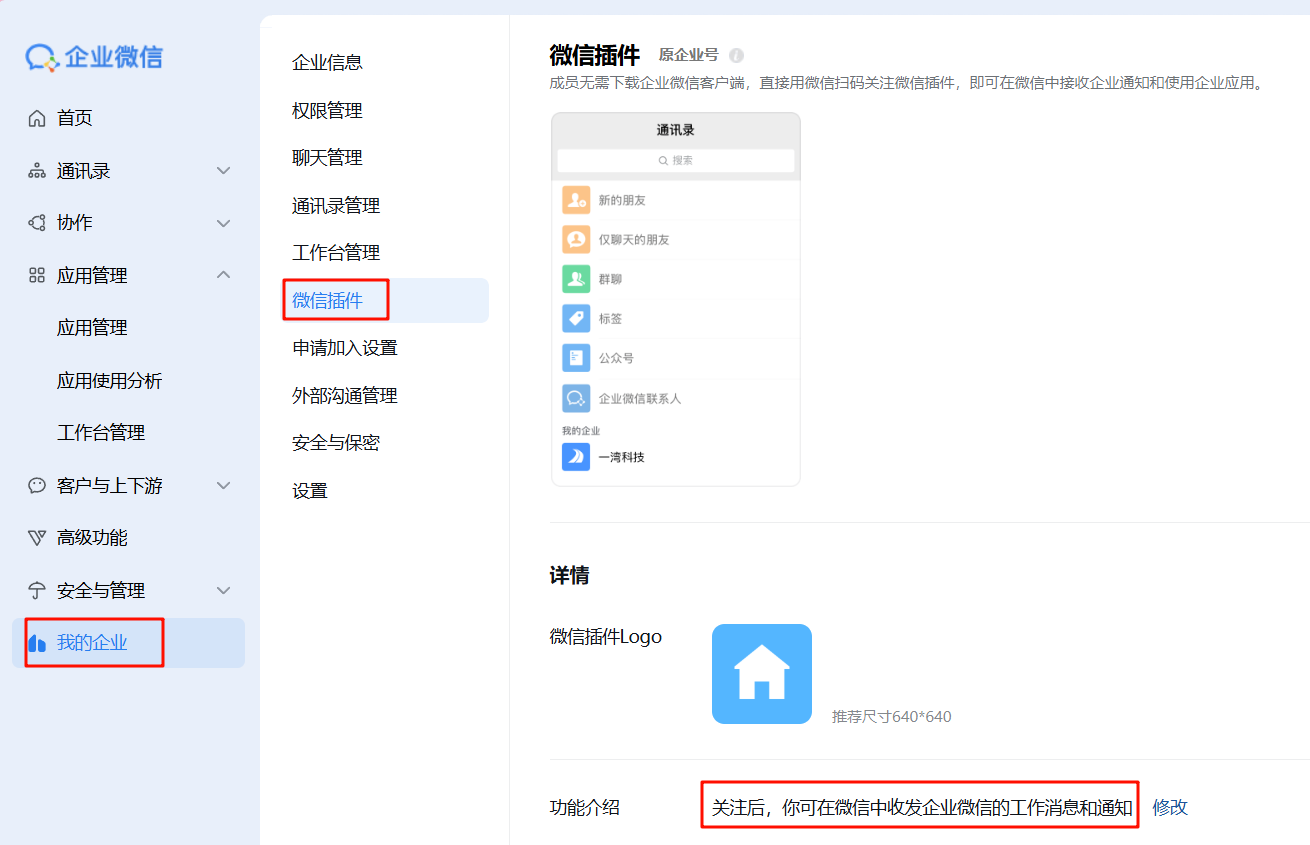Click the 首页 home icon

click(37, 118)
